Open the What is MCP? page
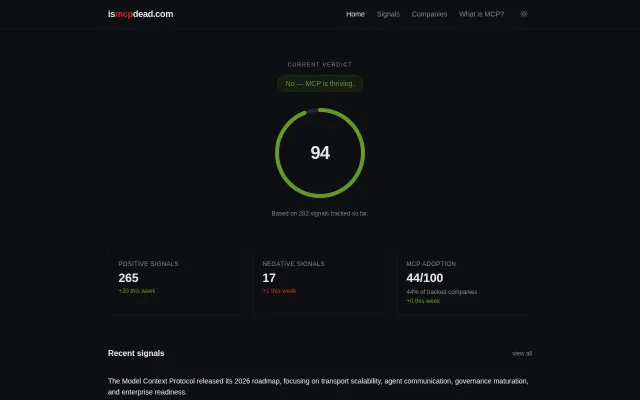640x400 pixels. click(481, 14)
